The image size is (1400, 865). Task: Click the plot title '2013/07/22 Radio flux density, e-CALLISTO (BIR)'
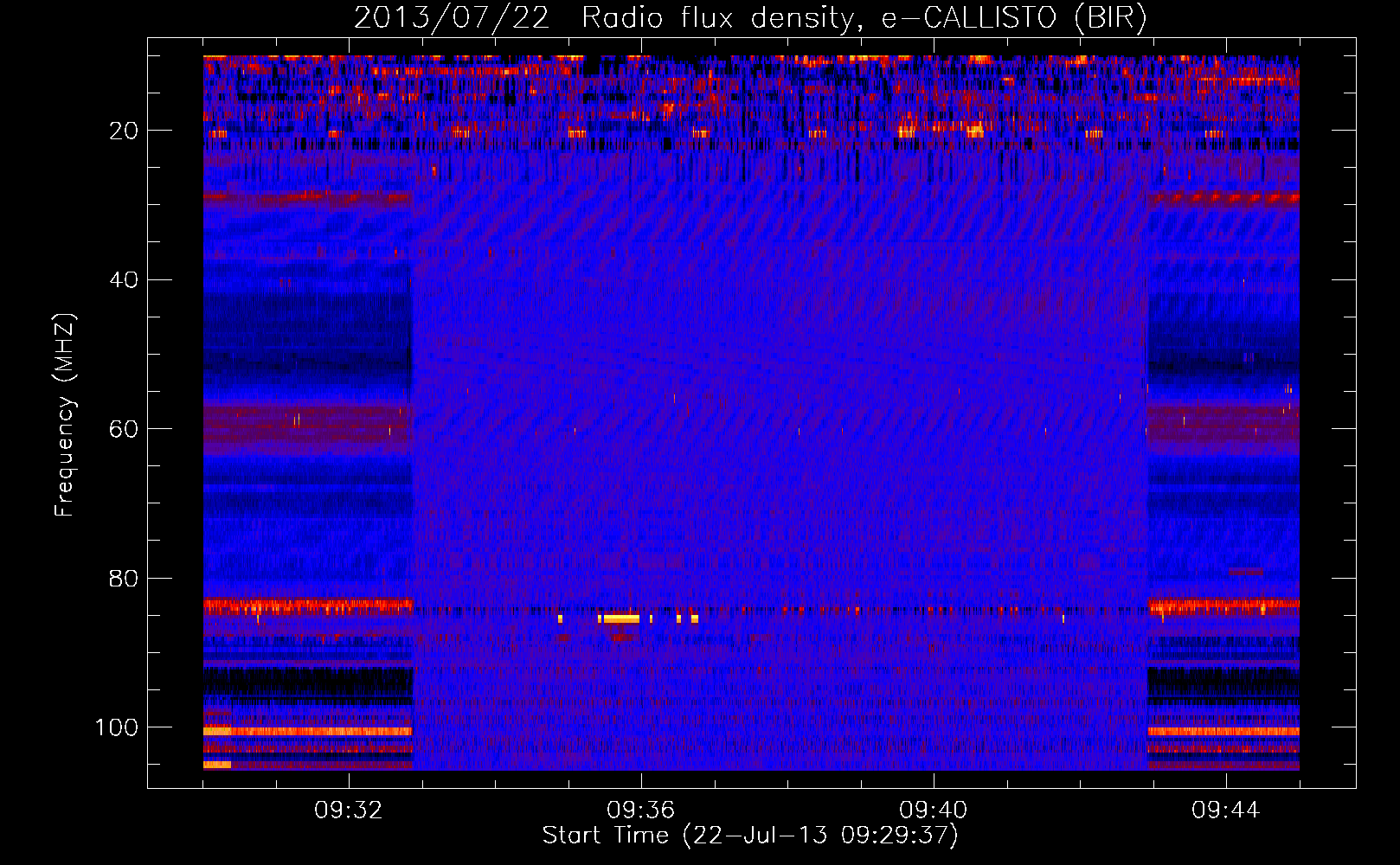click(x=750, y=18)
